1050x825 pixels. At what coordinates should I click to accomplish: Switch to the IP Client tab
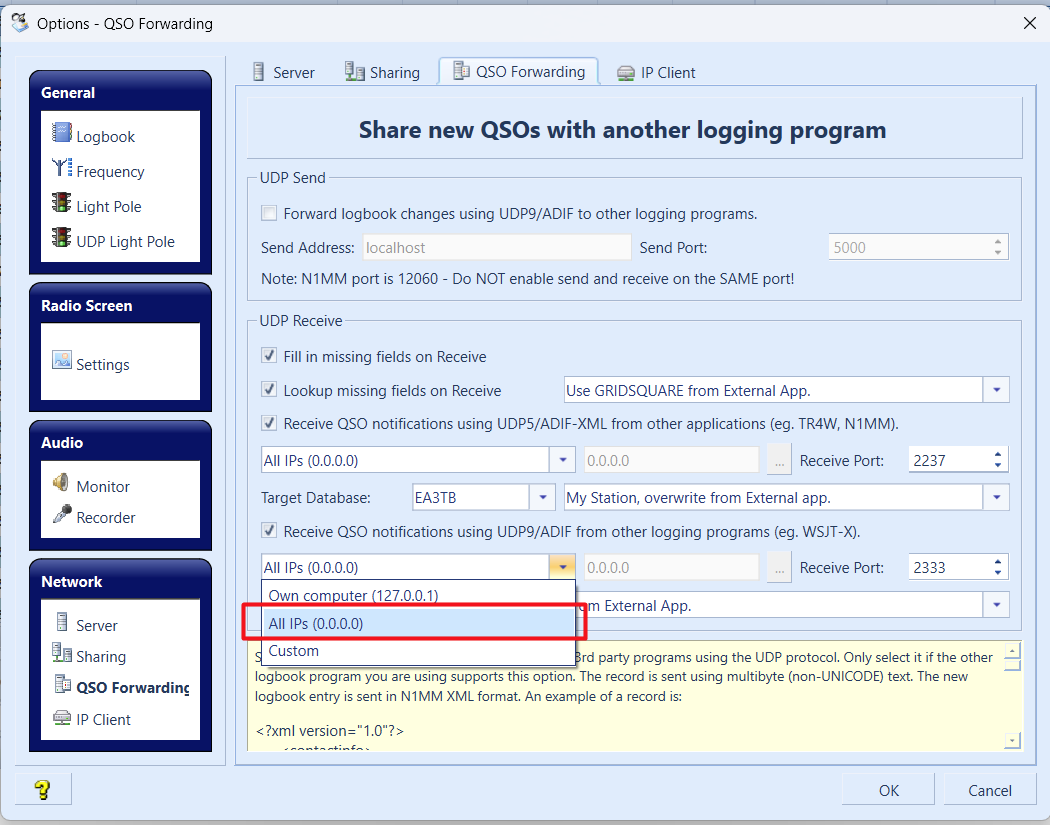(656, 72)
